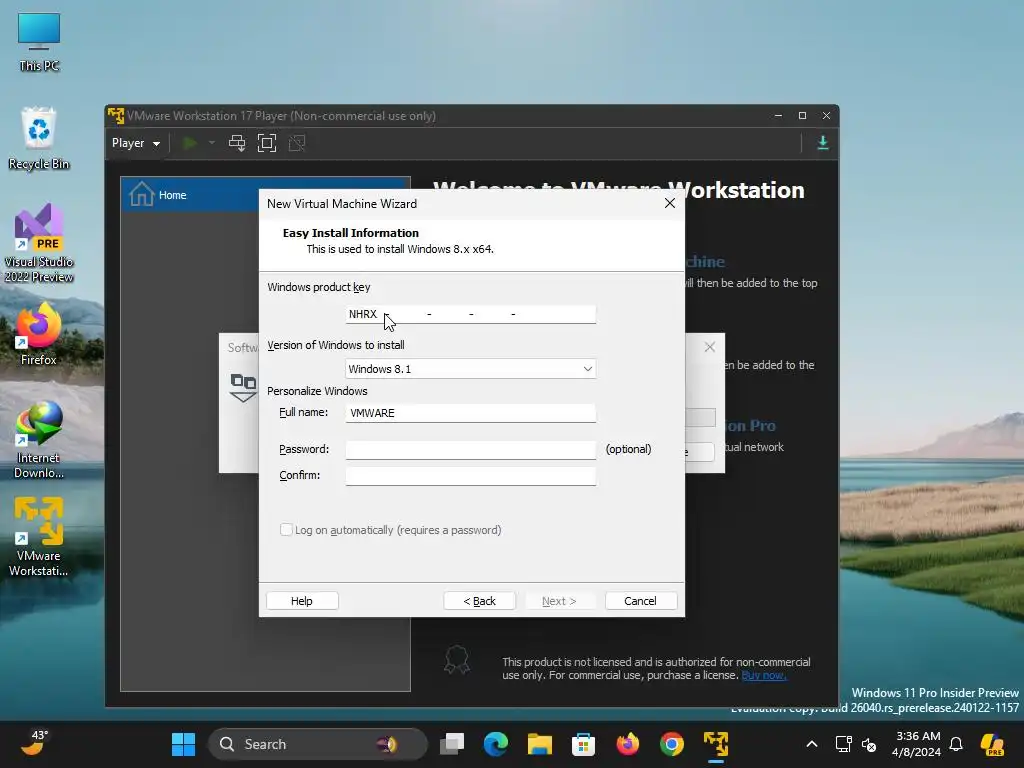
Task: Open Google Chrome from taskbar
Action: 671,744
